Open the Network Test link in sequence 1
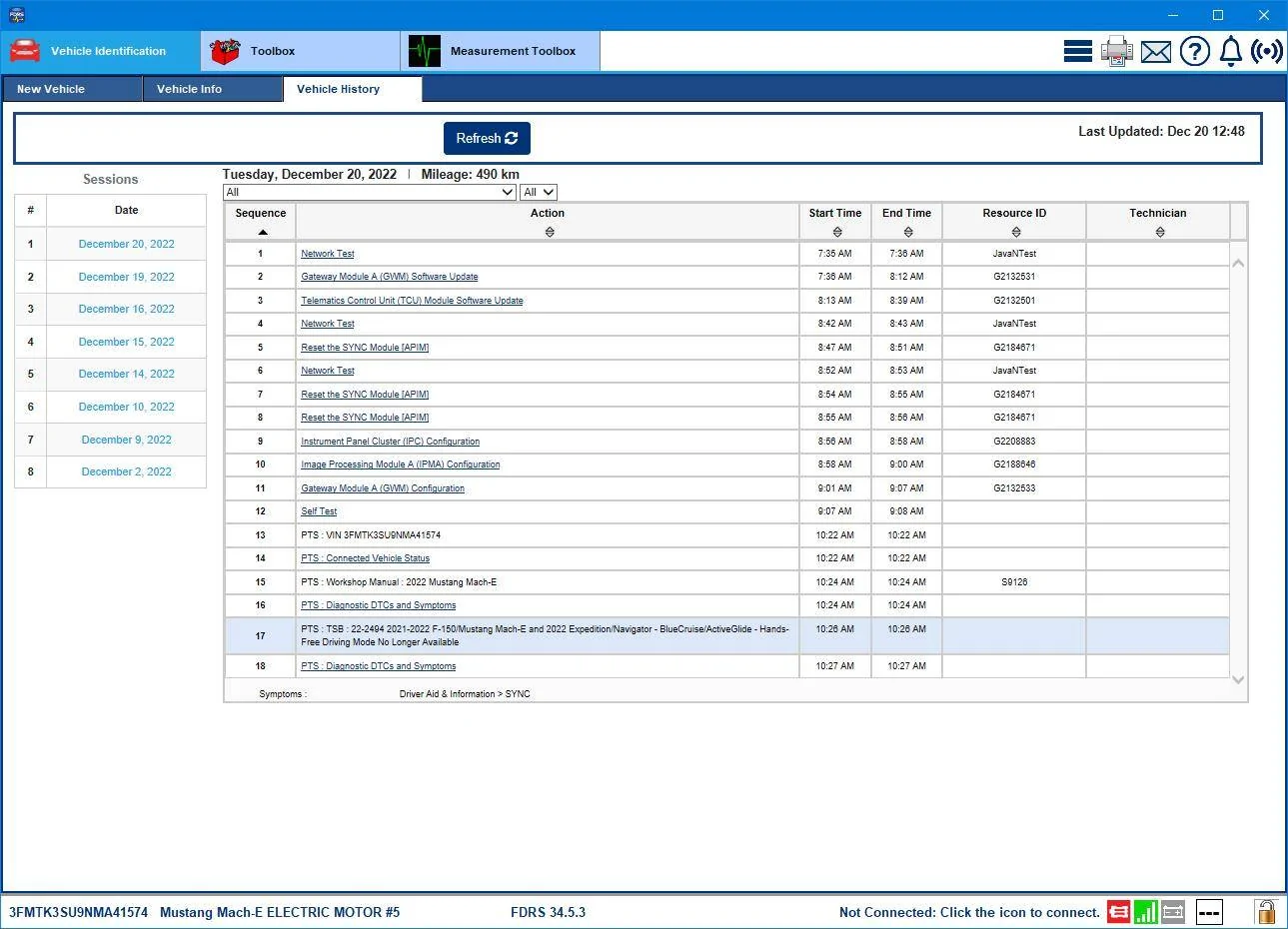The height and width of the screenshot is (929, 1288). click(328, 254)
